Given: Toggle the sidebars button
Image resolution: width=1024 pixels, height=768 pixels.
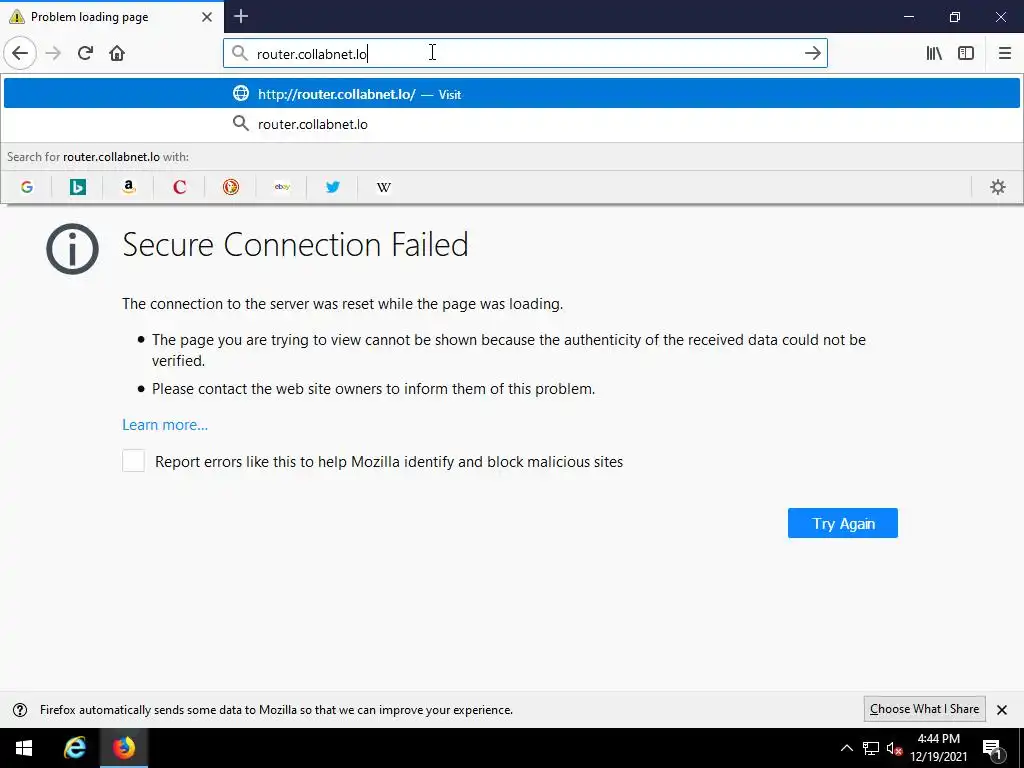Looking at the screenshot, I should coord(966,53).
